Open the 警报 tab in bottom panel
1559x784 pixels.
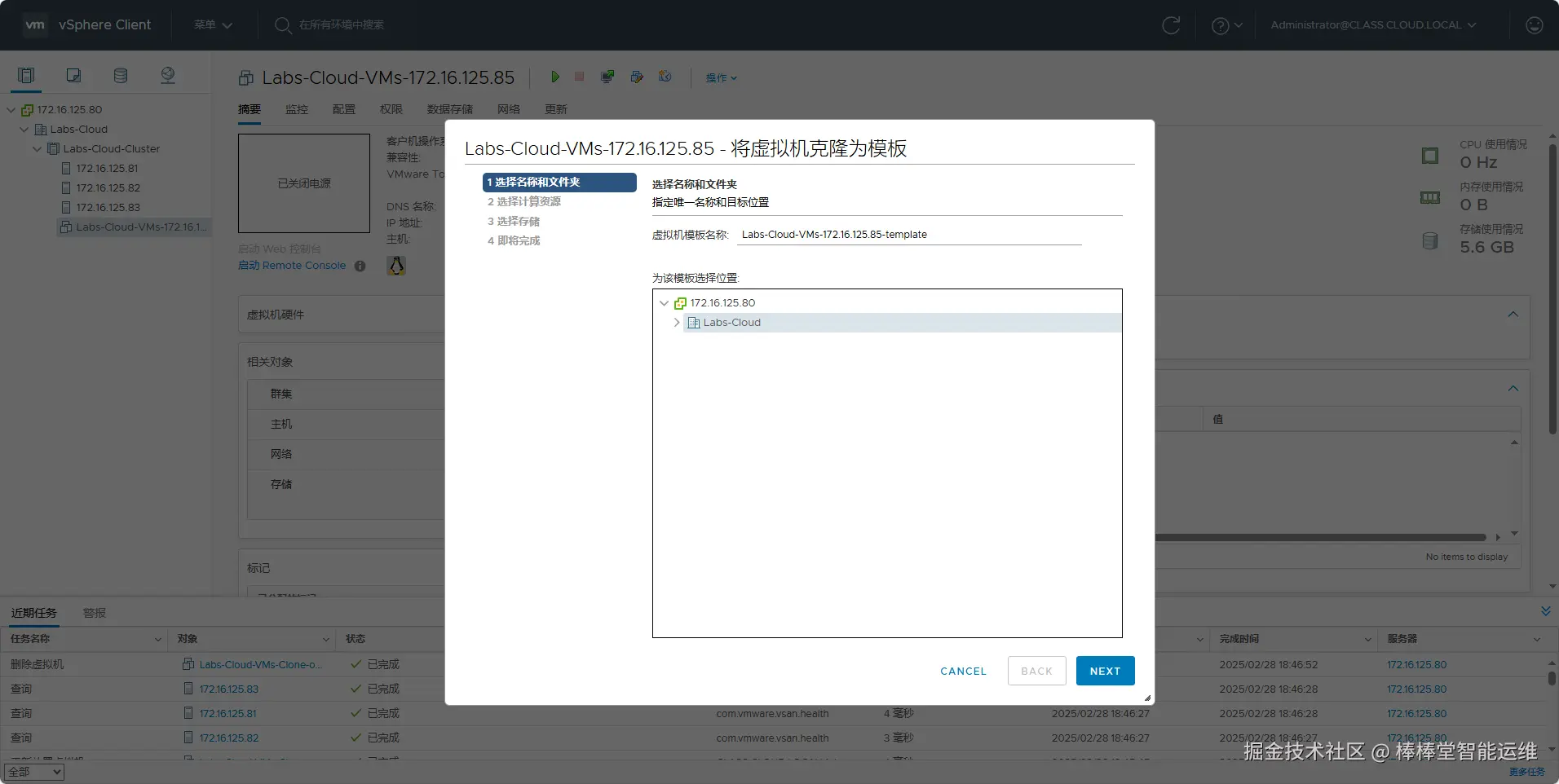click(95, 613)
